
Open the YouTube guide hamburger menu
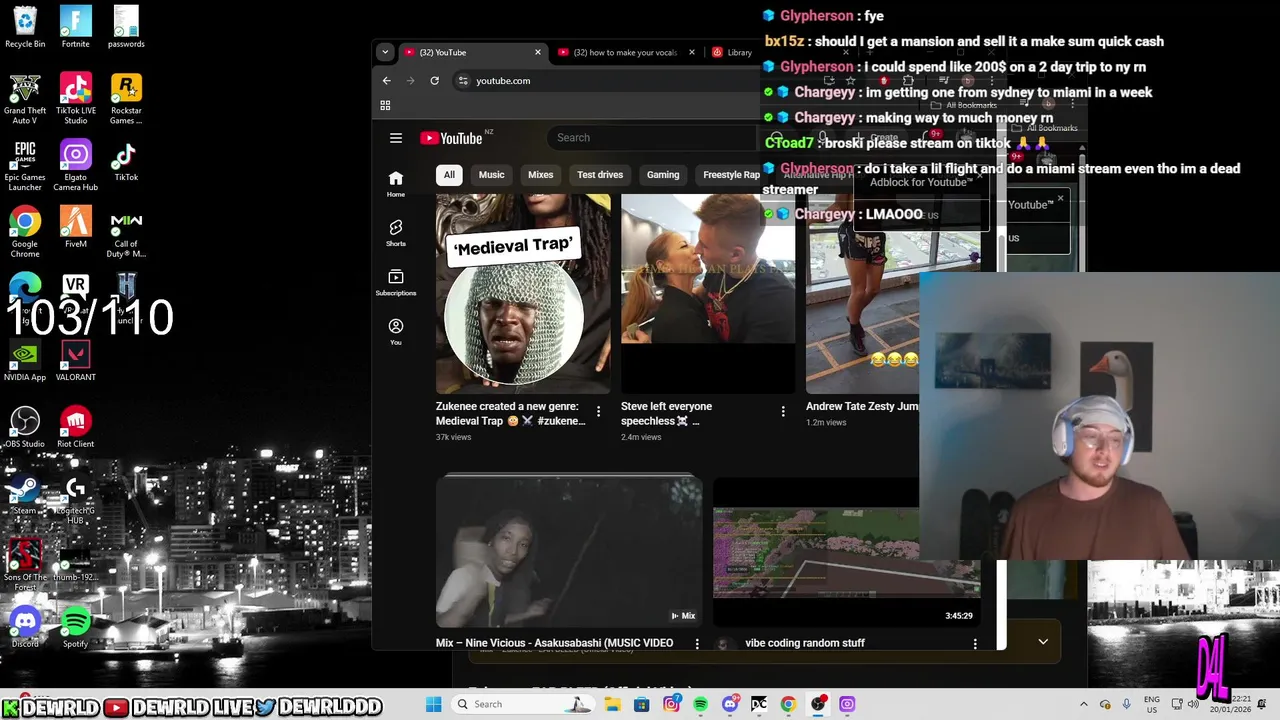point(396,138)
